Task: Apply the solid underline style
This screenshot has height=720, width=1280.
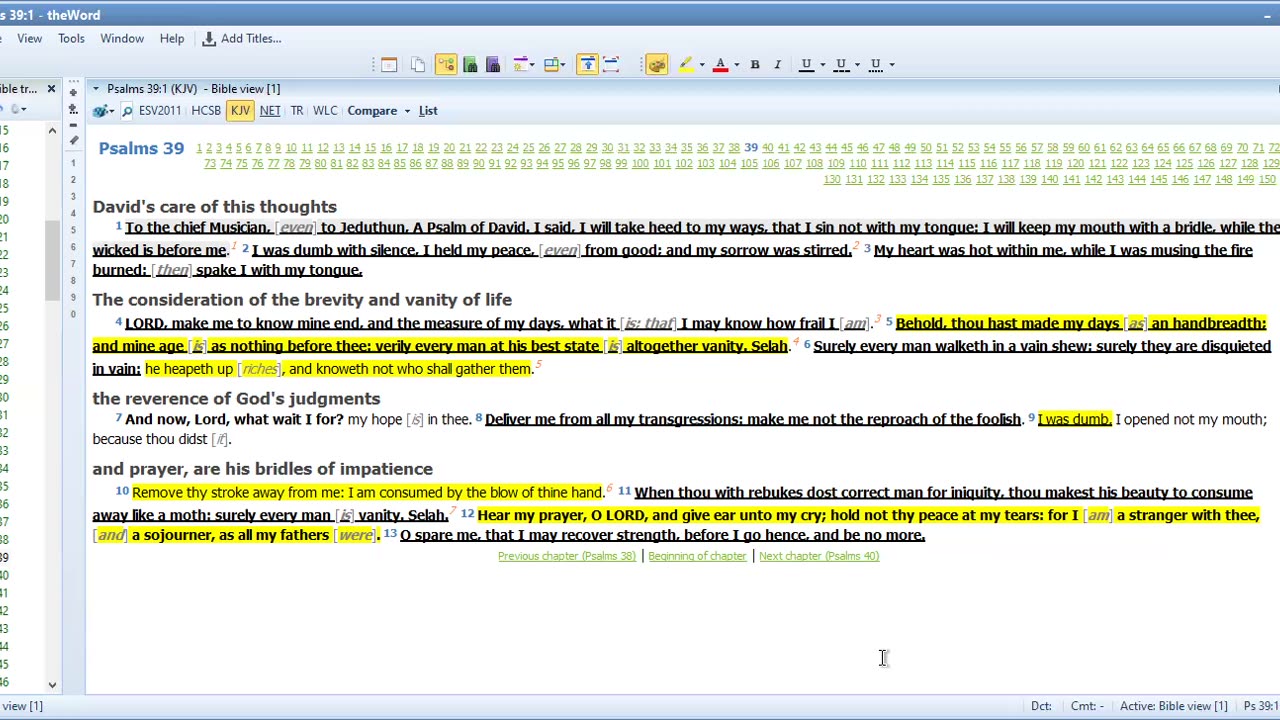Action: (806, 64)
